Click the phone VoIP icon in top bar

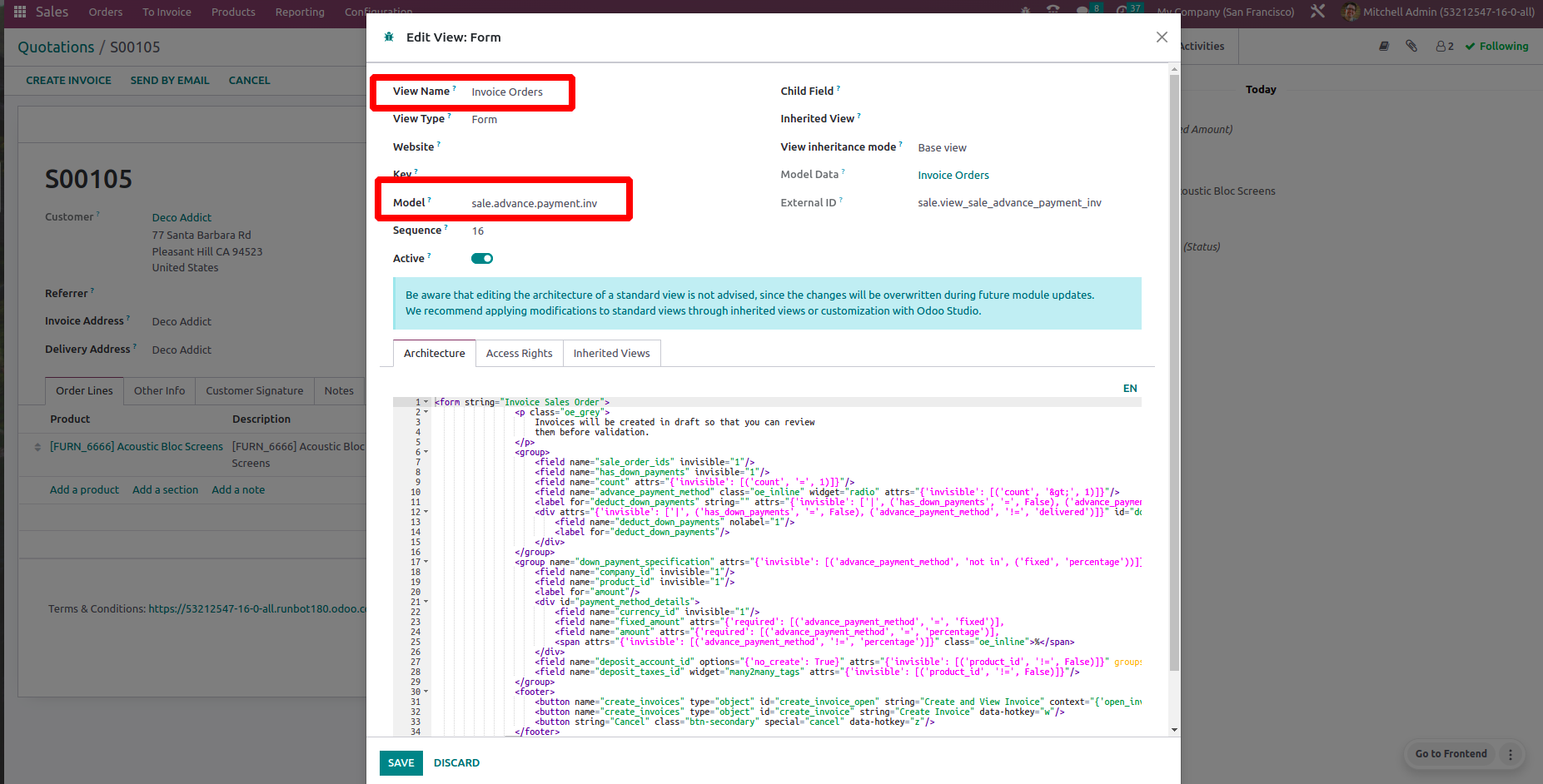point(1053,11)
